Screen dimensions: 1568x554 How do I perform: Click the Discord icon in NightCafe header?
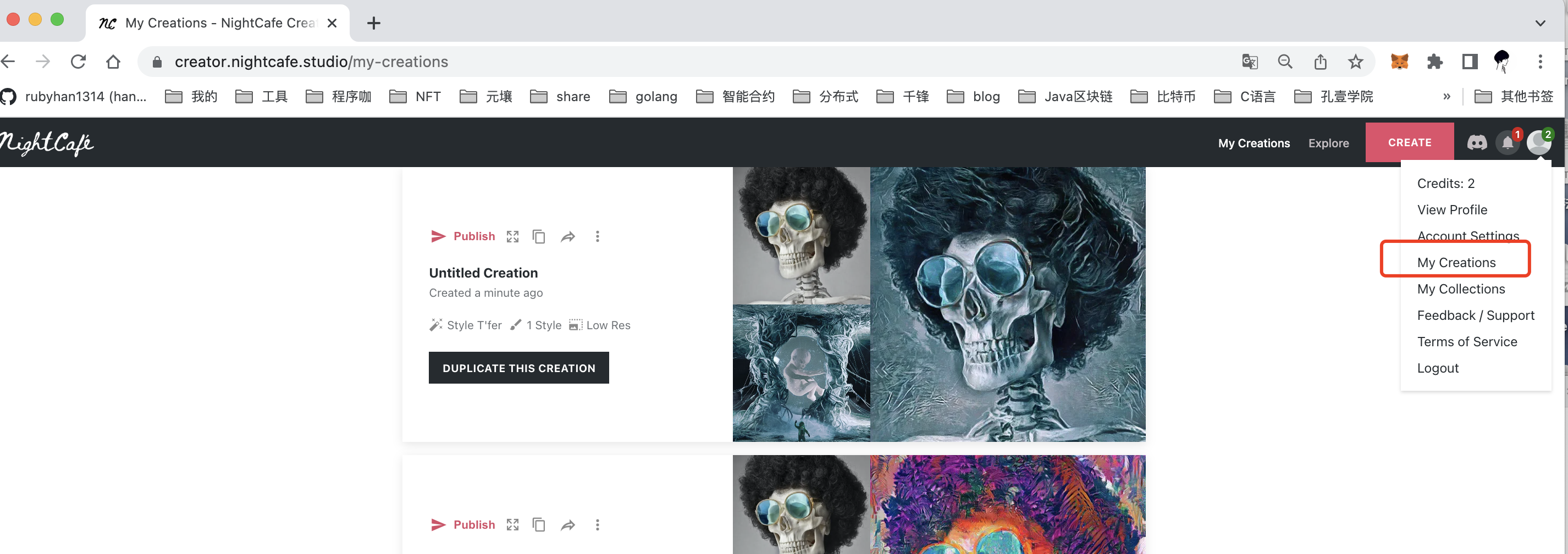[1477, 142]
